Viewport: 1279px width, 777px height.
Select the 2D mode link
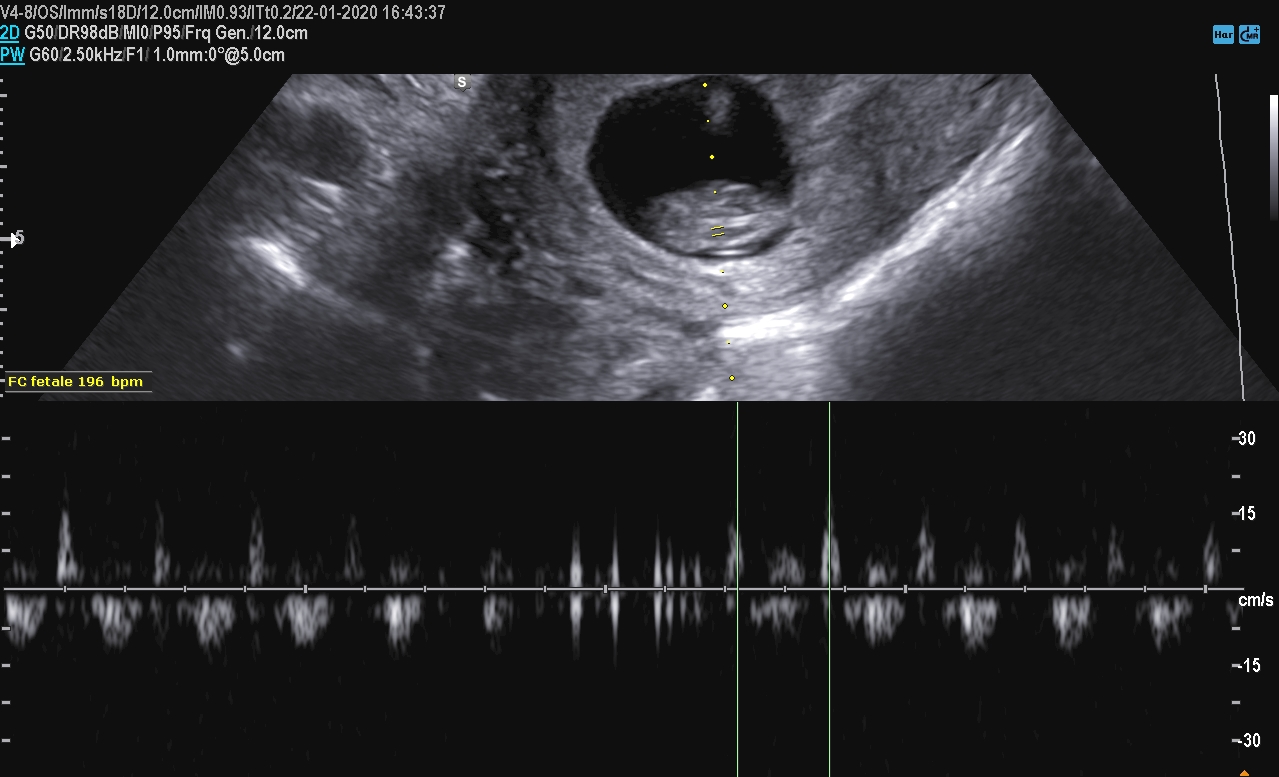[10, 33]
